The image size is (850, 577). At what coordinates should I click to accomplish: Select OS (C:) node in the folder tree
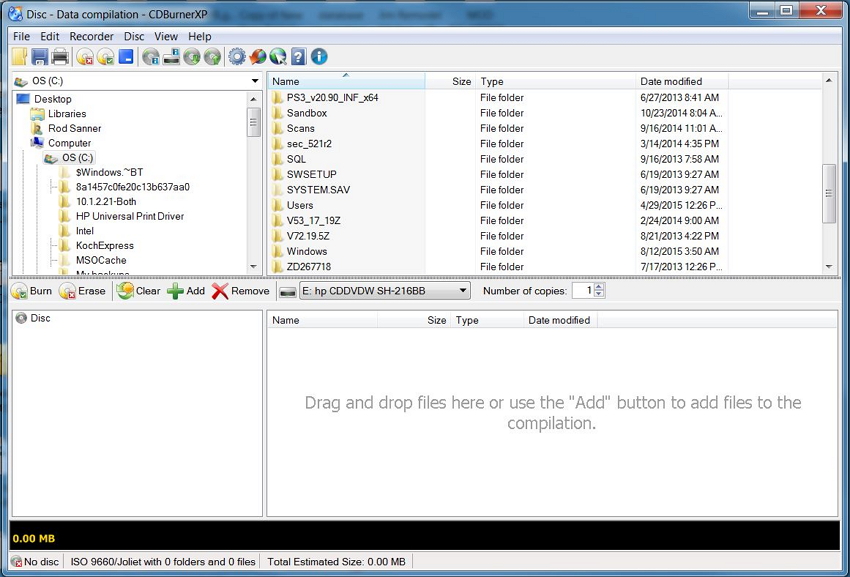coord(78,158)
